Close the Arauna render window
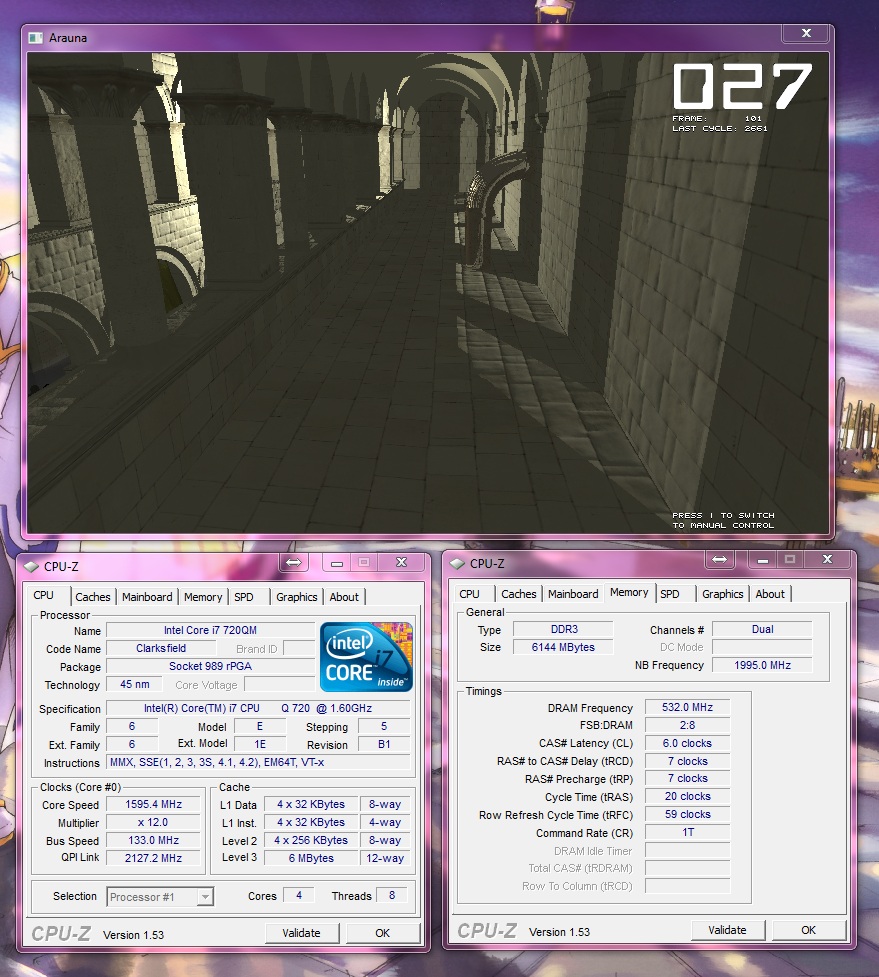 [804, 34]
